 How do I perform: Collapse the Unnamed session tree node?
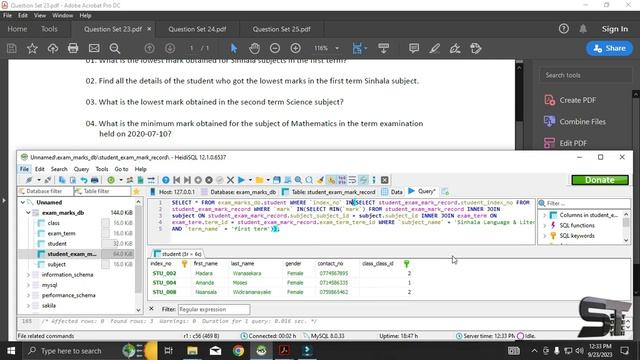point(23,202)
